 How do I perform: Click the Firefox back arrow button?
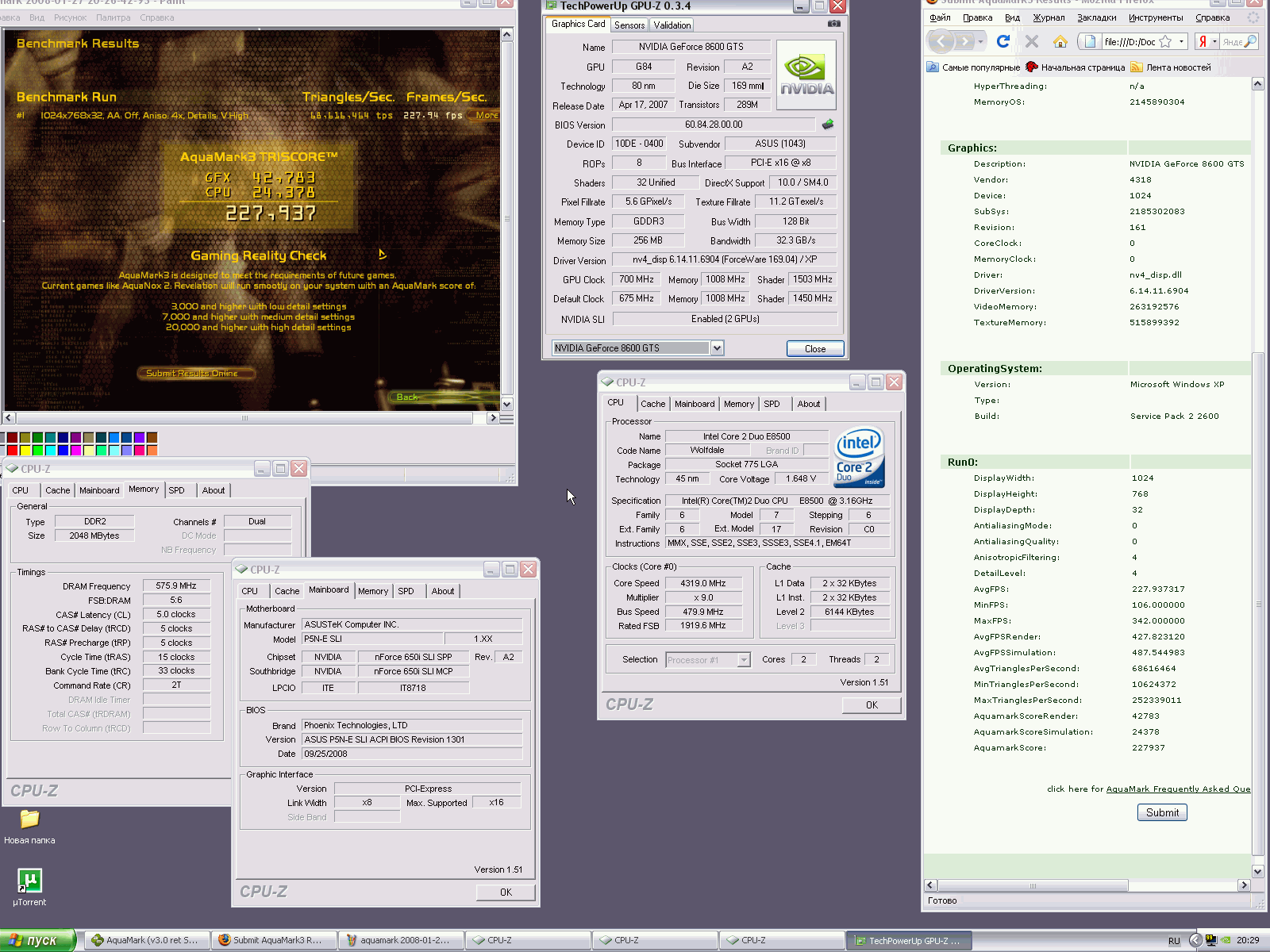pyautogui.click(x=941, y=41)
